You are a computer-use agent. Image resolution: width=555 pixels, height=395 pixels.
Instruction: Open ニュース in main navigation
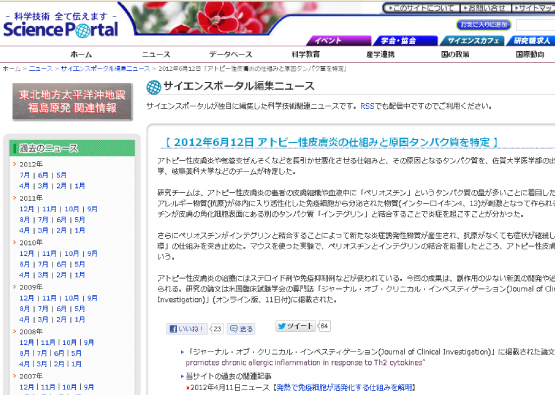[x=156, y=55]
